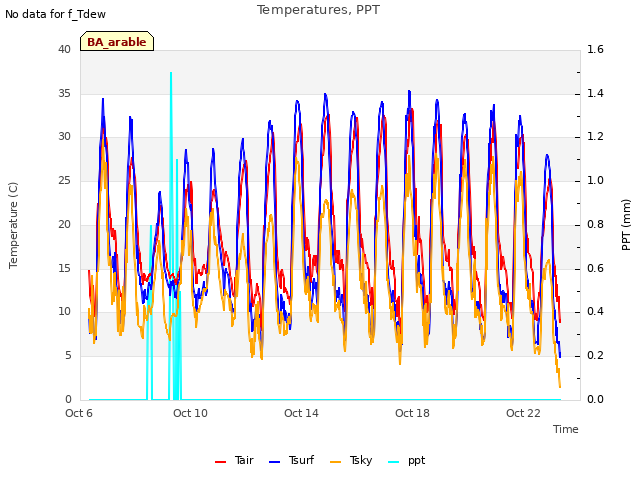Click the tallest cyan ppt spike peak
Screen dimensions: 640x480
click(171, 73)
